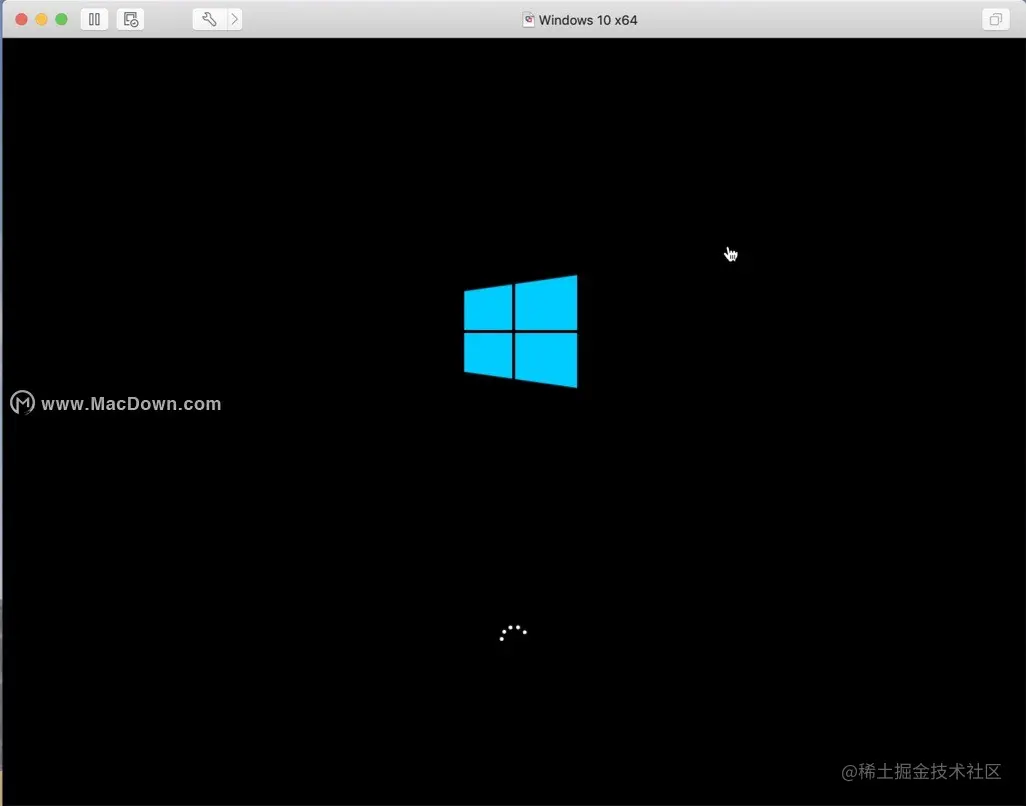
Task: Click the Windows 10 x64 title document icon
Action: [x=528, y=20]
